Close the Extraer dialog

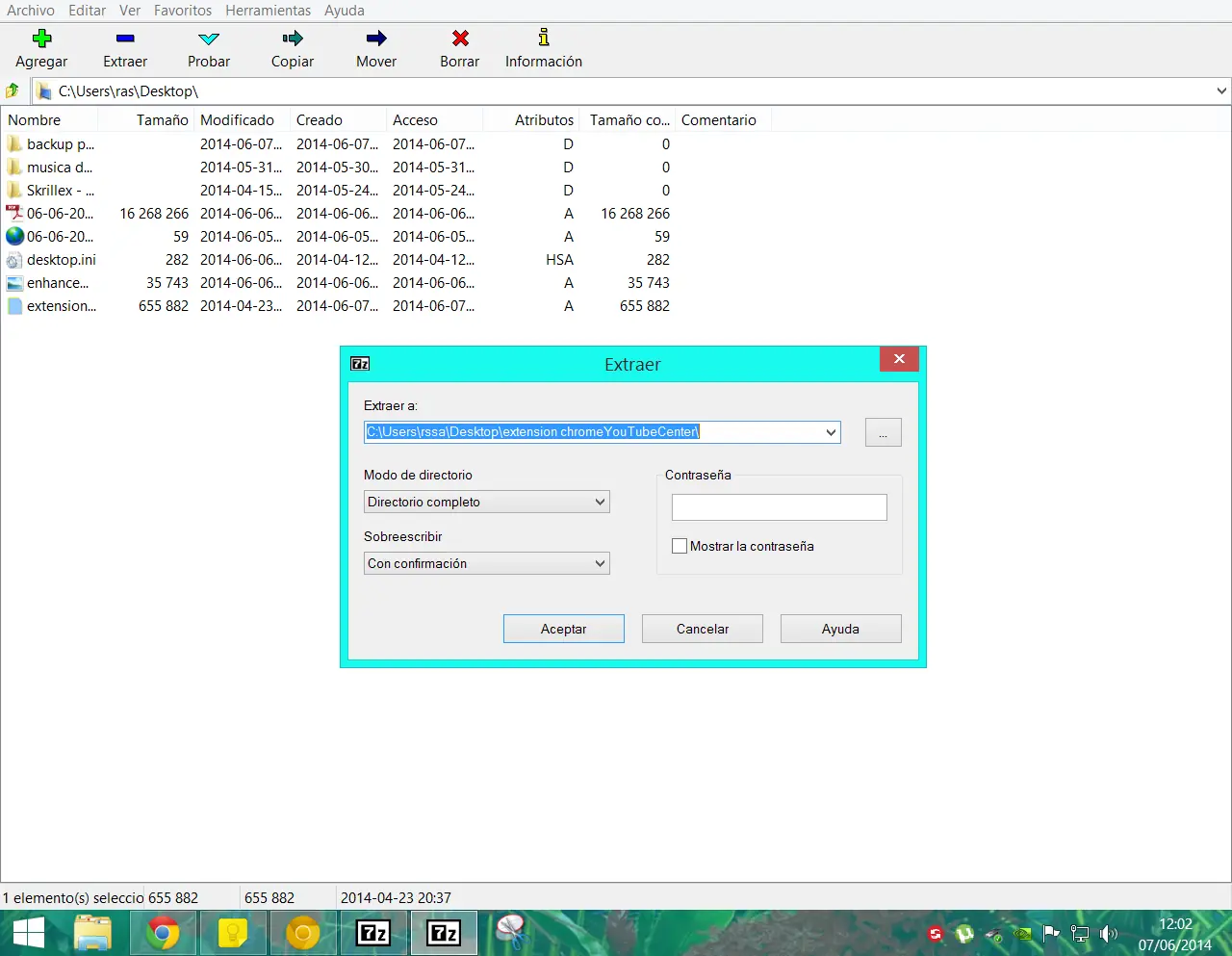[899, 359]
